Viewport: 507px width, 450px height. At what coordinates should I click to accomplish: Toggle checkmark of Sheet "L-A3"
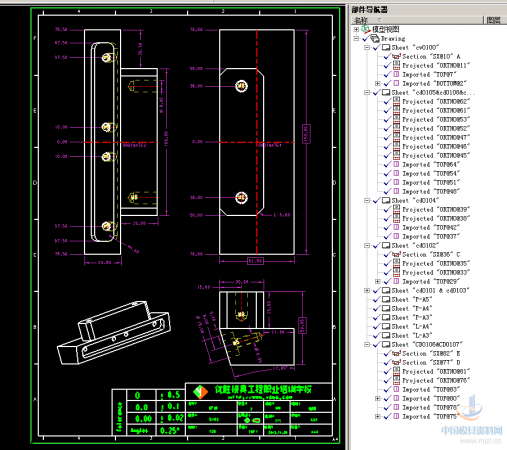click(x=377, y=335)
